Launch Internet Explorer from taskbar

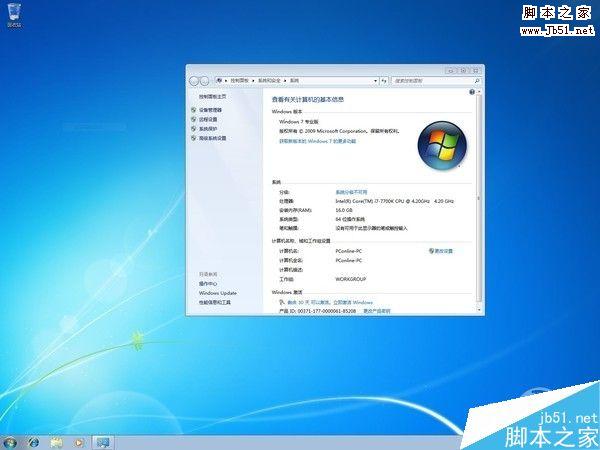click(x=34, y=441)
